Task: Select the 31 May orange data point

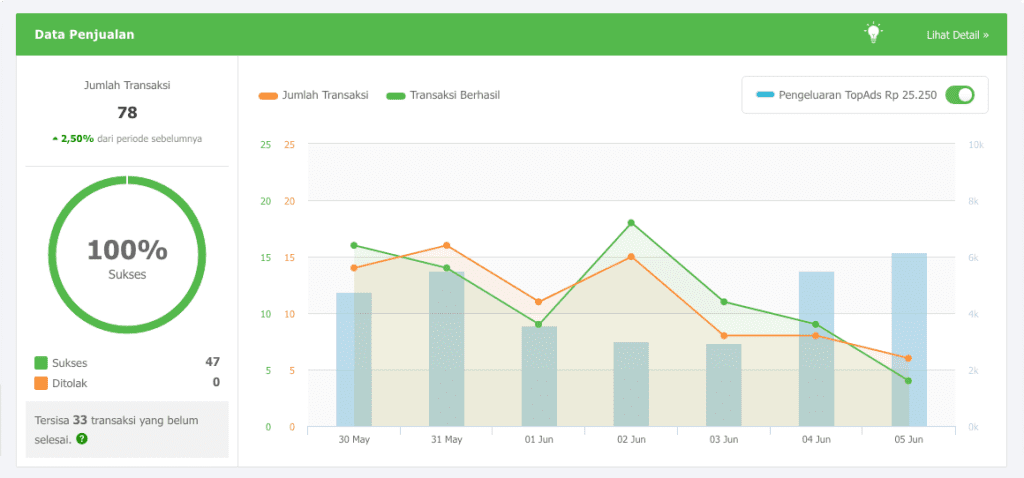Action: point(447,246)
